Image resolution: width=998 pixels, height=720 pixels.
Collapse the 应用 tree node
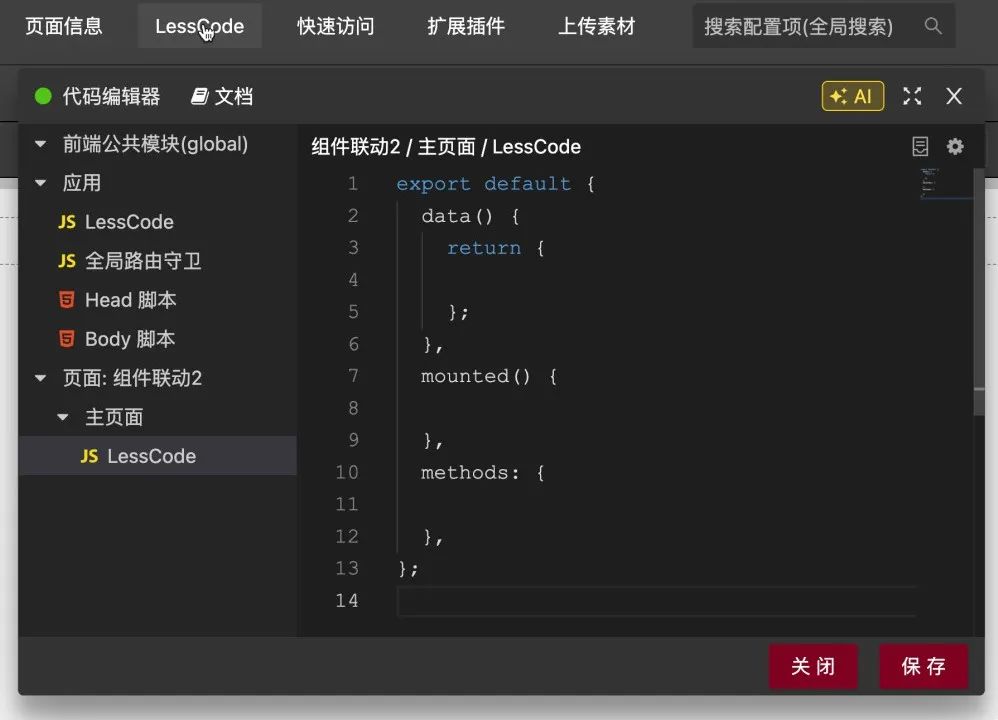(x=40, y=183)
